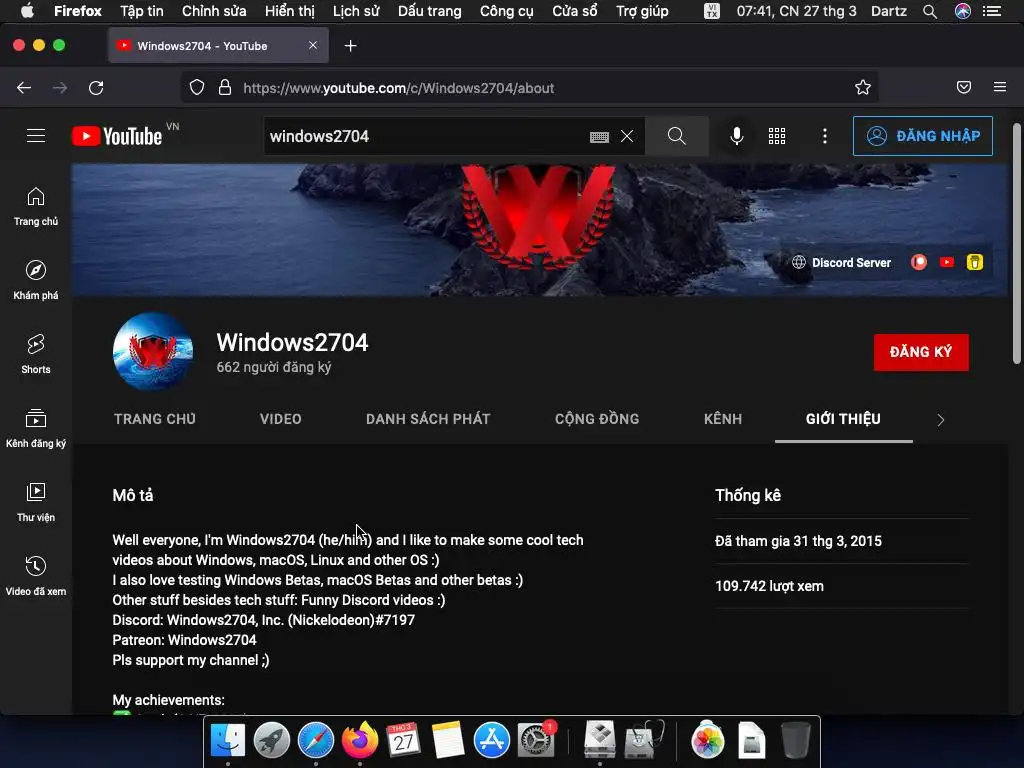Click the 109.742 lượt xem statistic
The image size is (1024, 768).
769,586
